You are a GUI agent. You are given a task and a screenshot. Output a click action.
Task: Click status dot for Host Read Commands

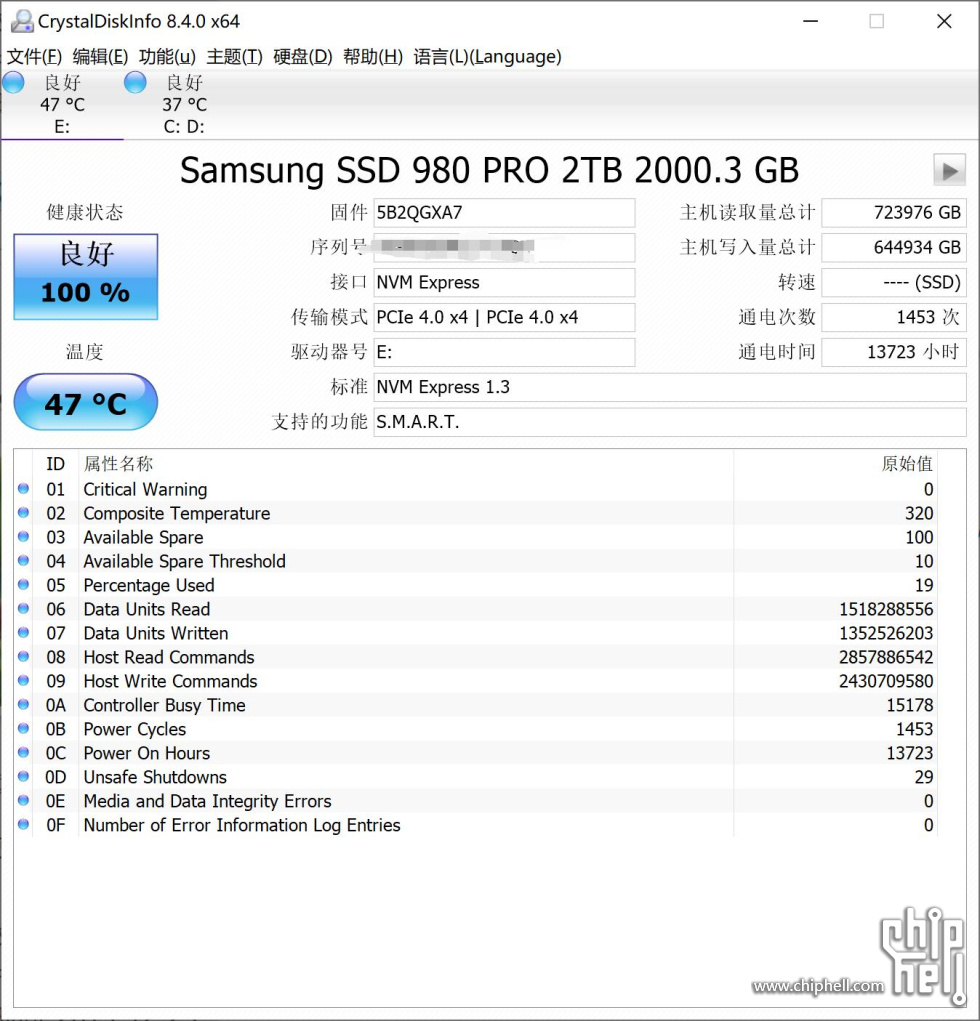(x=23, y=656)
